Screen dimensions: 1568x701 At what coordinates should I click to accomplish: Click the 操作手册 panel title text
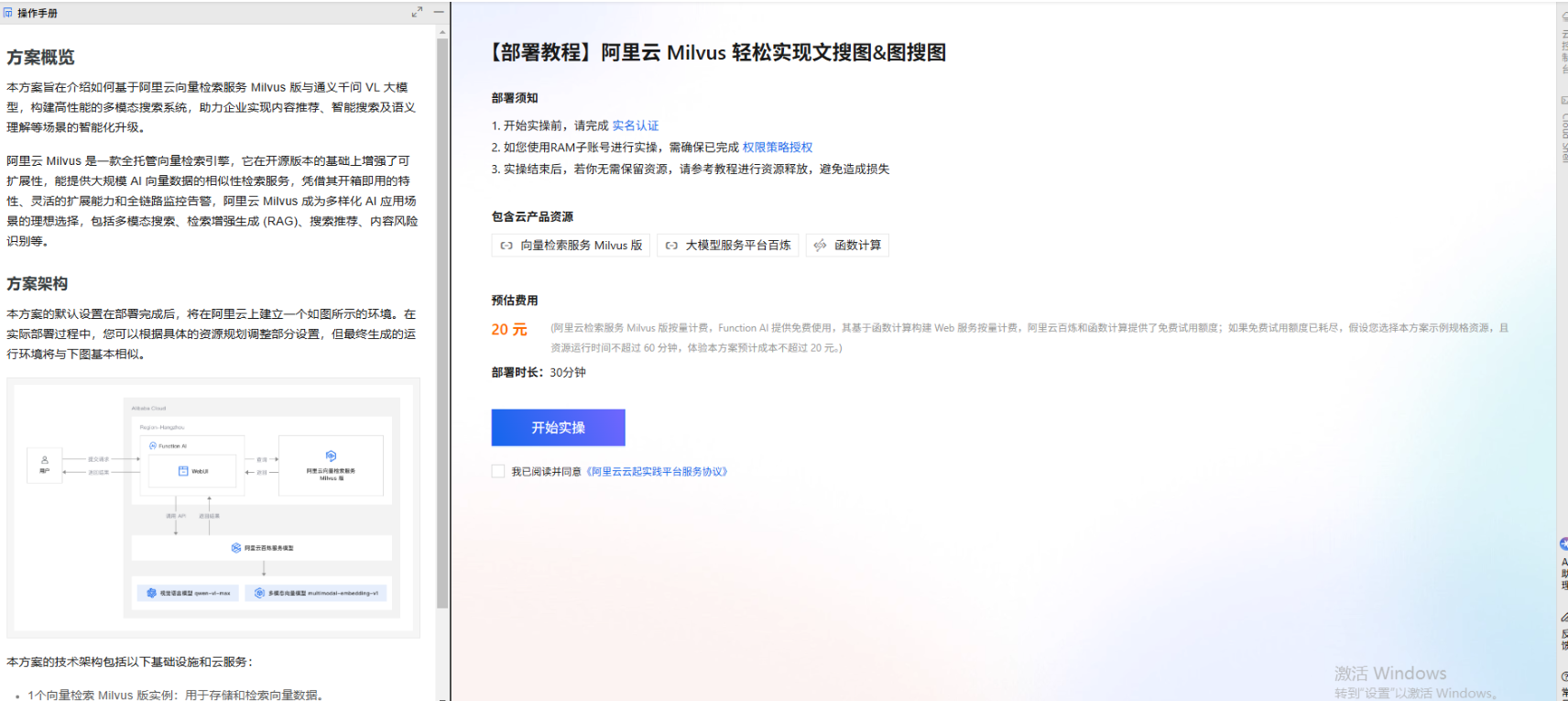pos(38,13)
